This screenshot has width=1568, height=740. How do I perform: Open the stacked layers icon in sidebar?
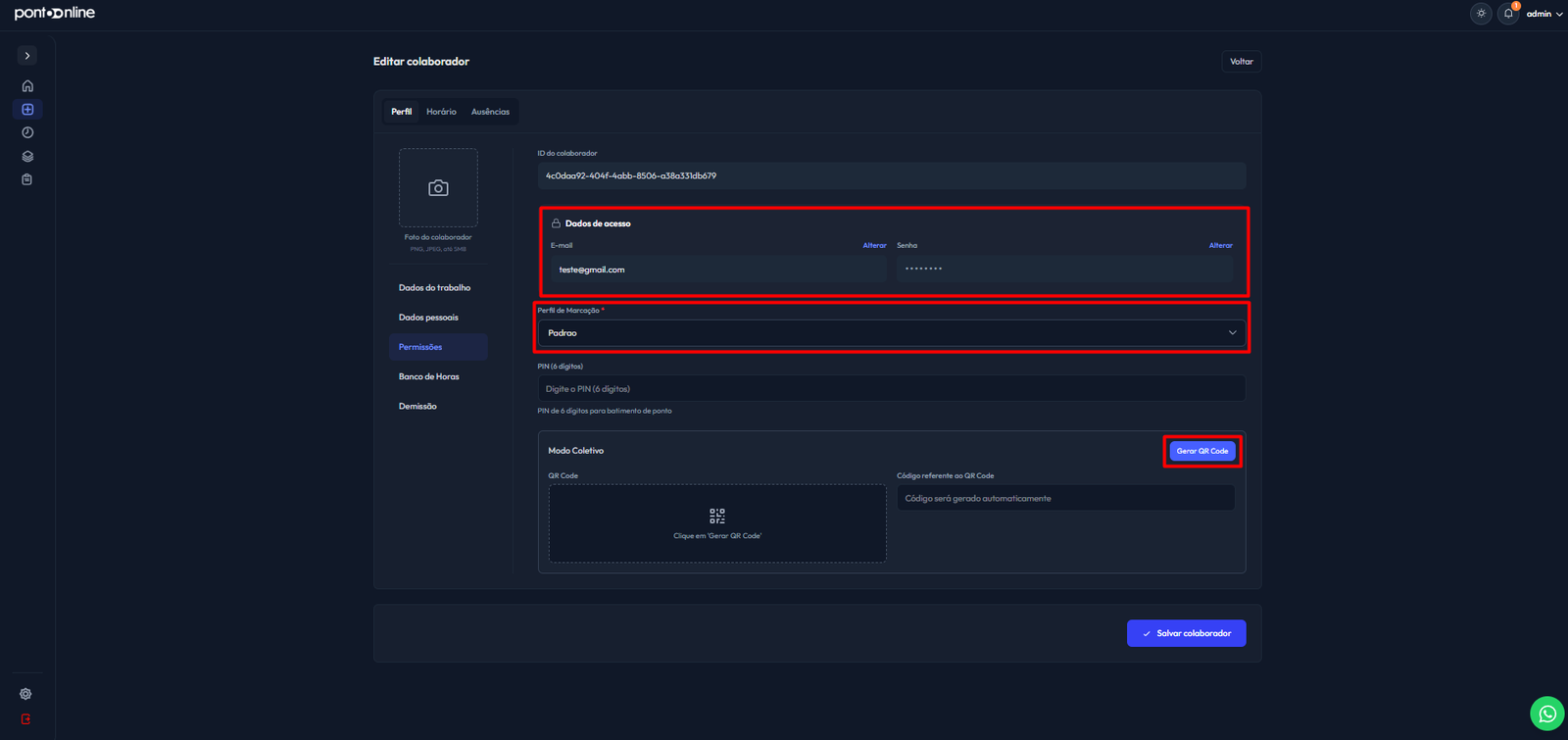pos(27,156)
